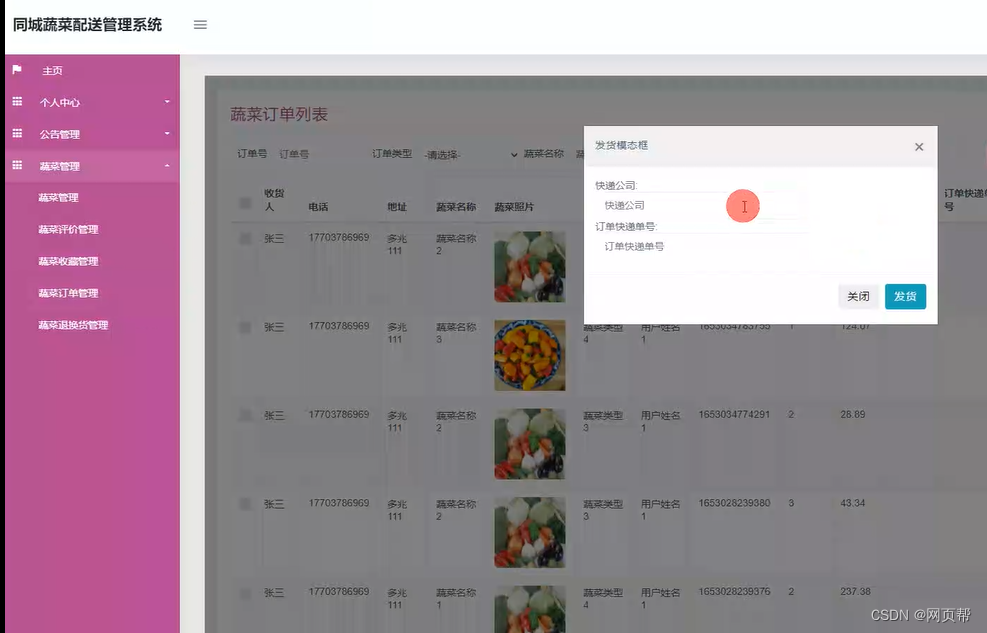Click the 蔬菜名称 column header
The image size is (987, 633).
(x=456, y=206)
